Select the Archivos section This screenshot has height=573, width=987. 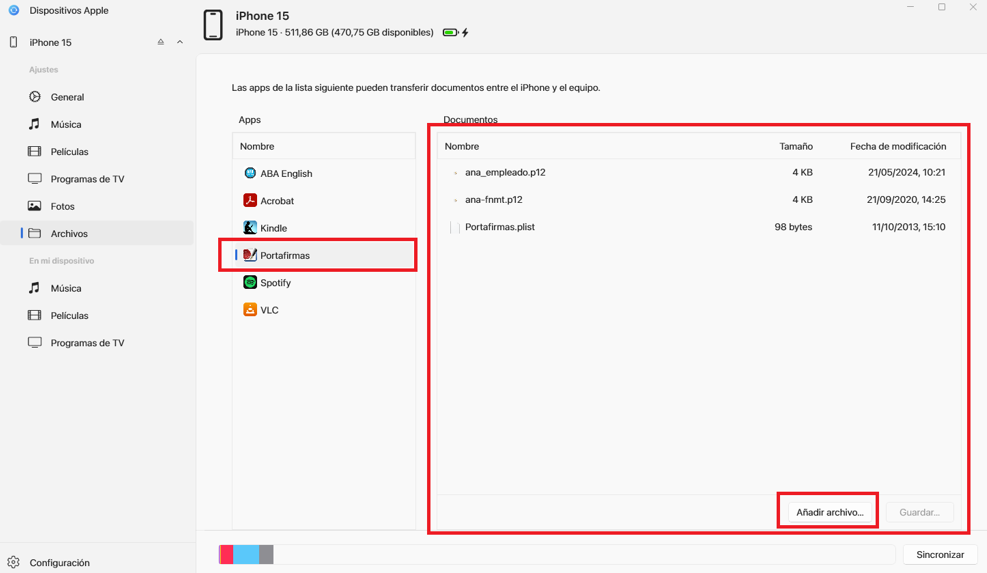pyautogui.click(x=98, y=233)
